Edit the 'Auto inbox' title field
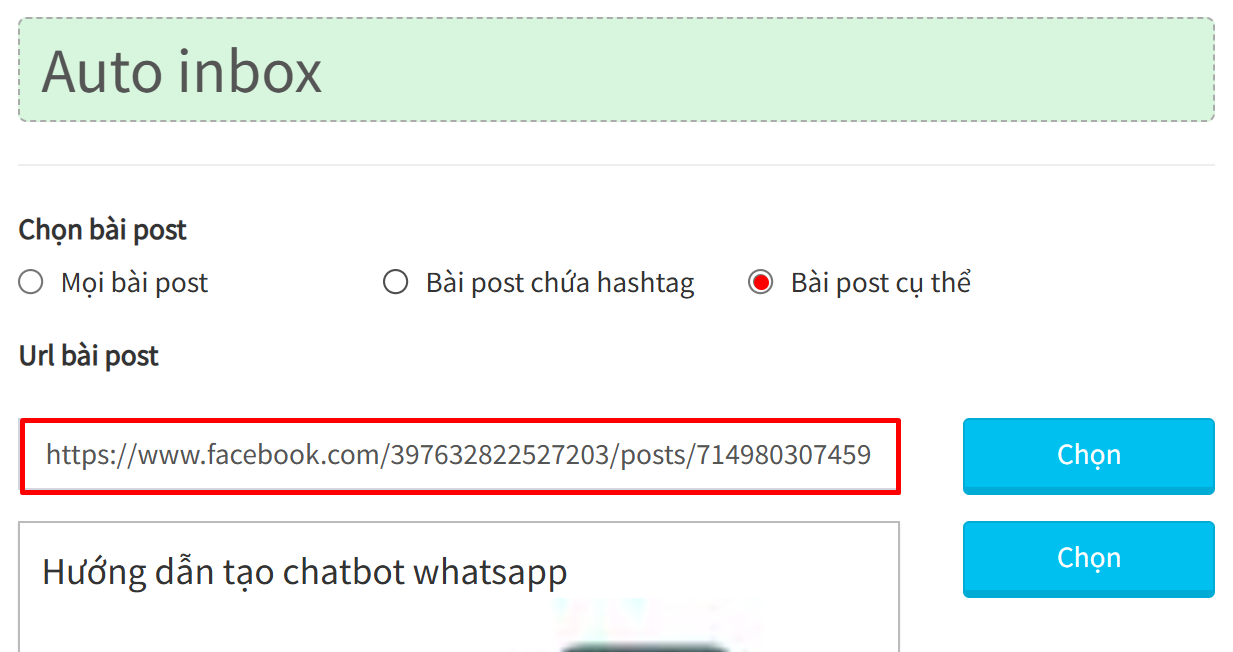Image resolution: width=1233 pixels, height=652 pixels. (x=616, y=70)
